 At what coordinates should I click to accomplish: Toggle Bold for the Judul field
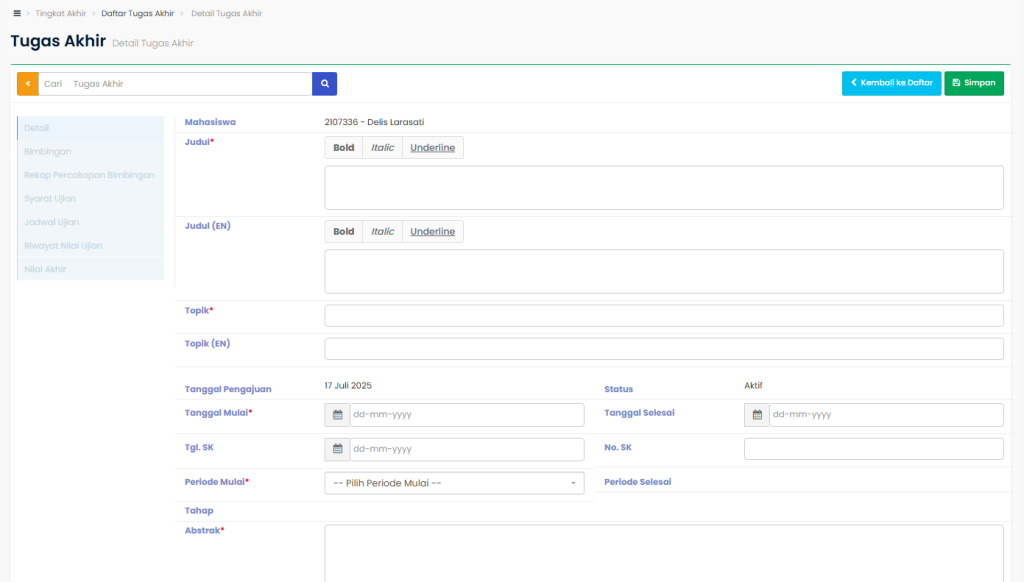click(343, 148)
